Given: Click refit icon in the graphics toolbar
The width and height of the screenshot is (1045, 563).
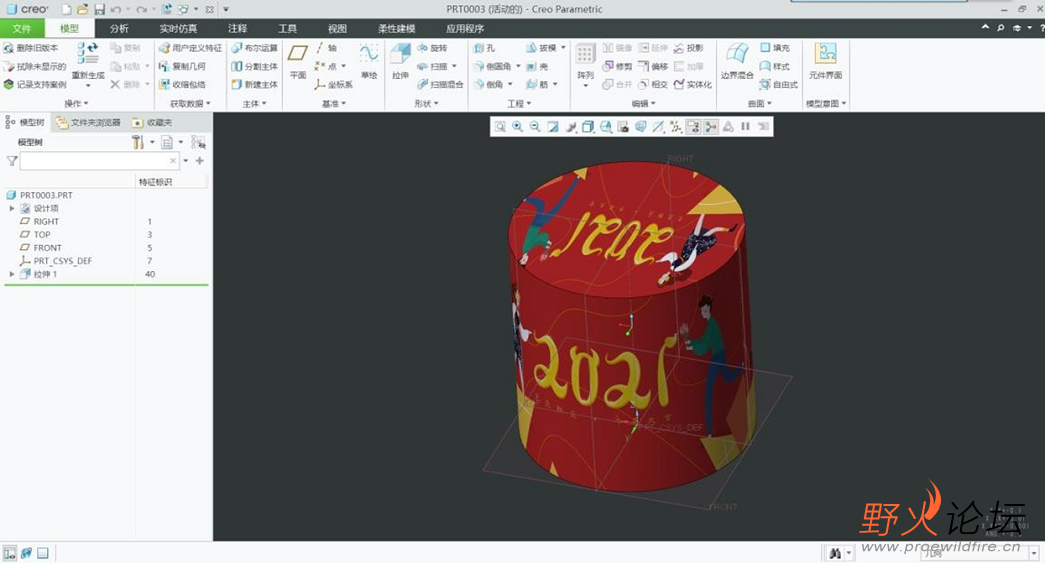Looking at the screenshot, I should (500, 127).
